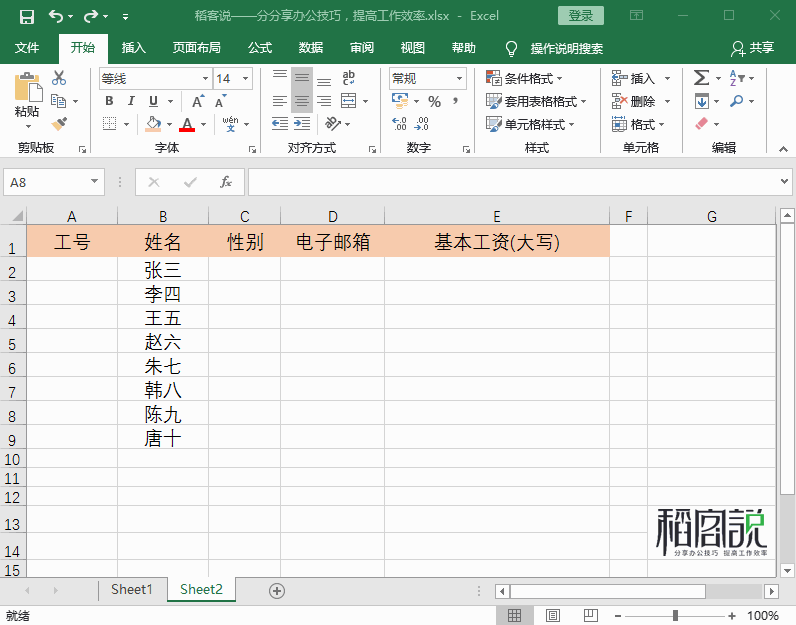Toggle align text left
The image size is (796, 625).
(280, 101)
